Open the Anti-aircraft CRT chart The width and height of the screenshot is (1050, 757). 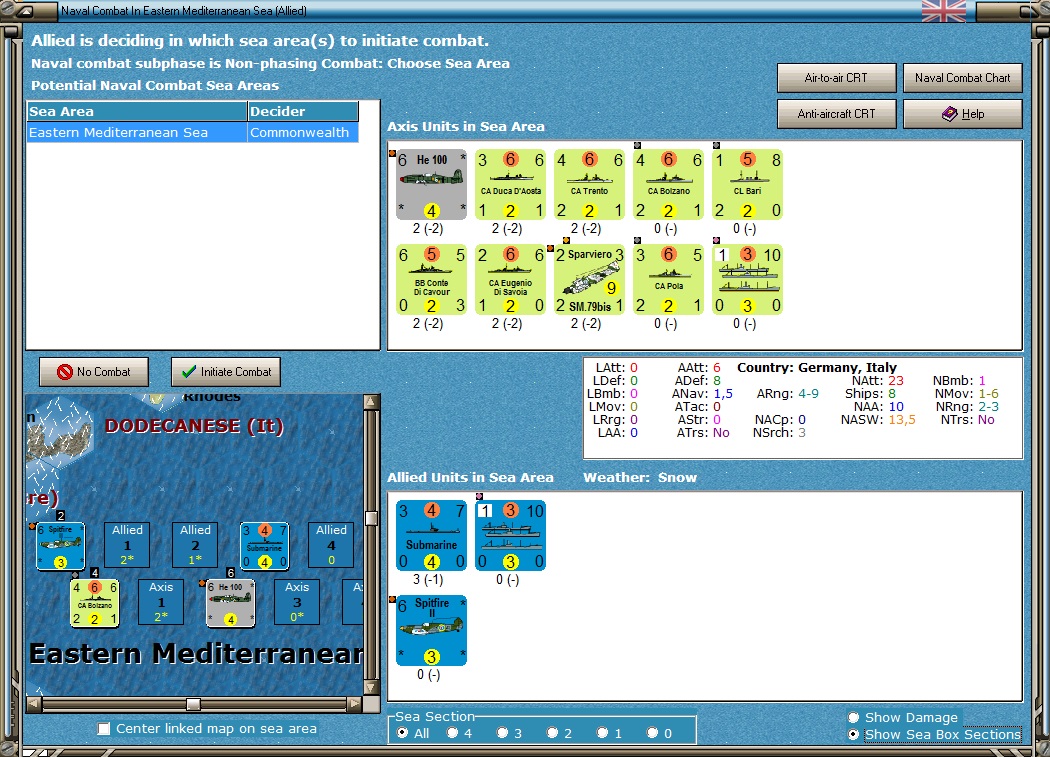(836, 114)
